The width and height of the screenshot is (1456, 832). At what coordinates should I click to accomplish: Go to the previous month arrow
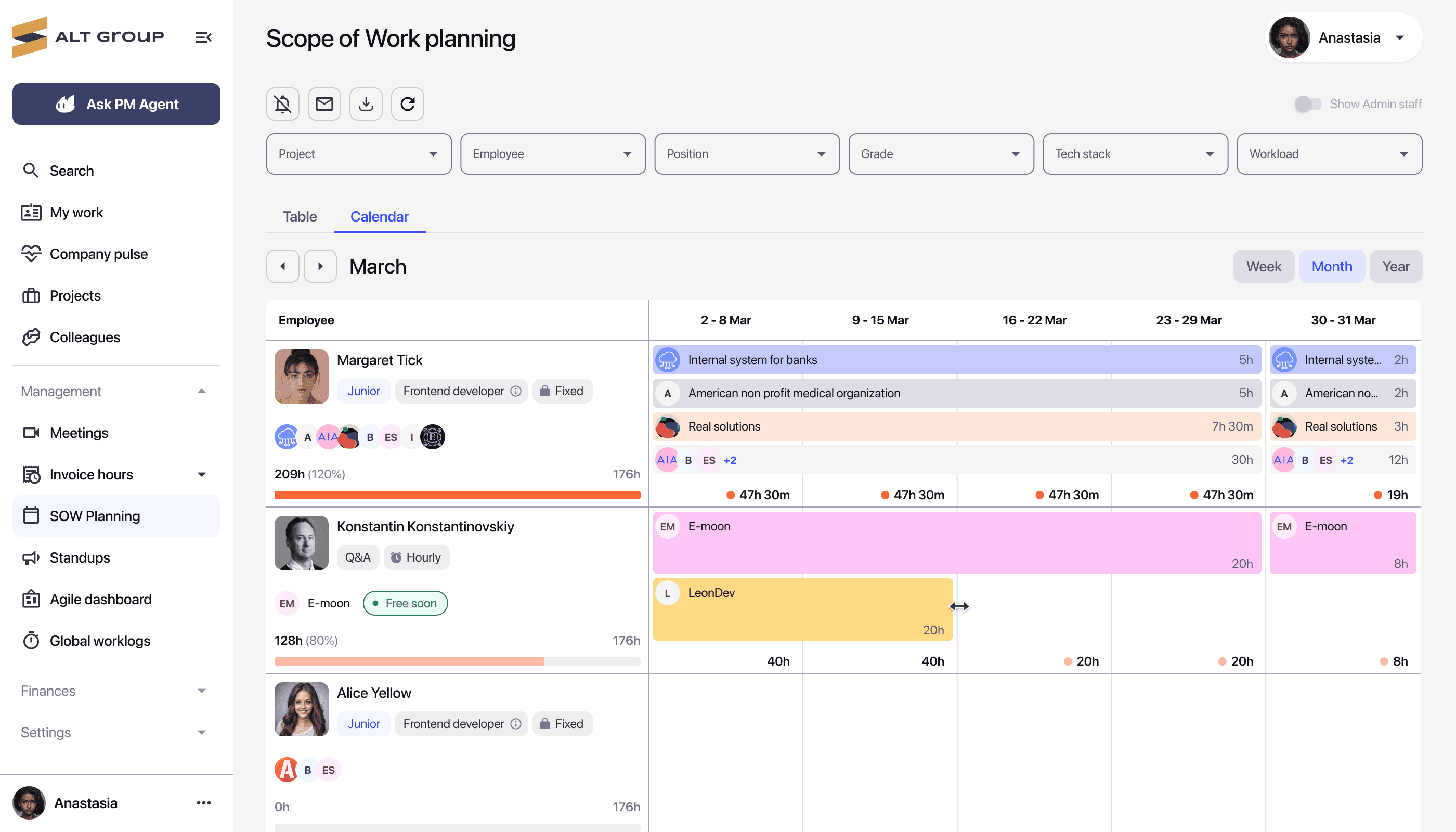[x=282, y=266]
